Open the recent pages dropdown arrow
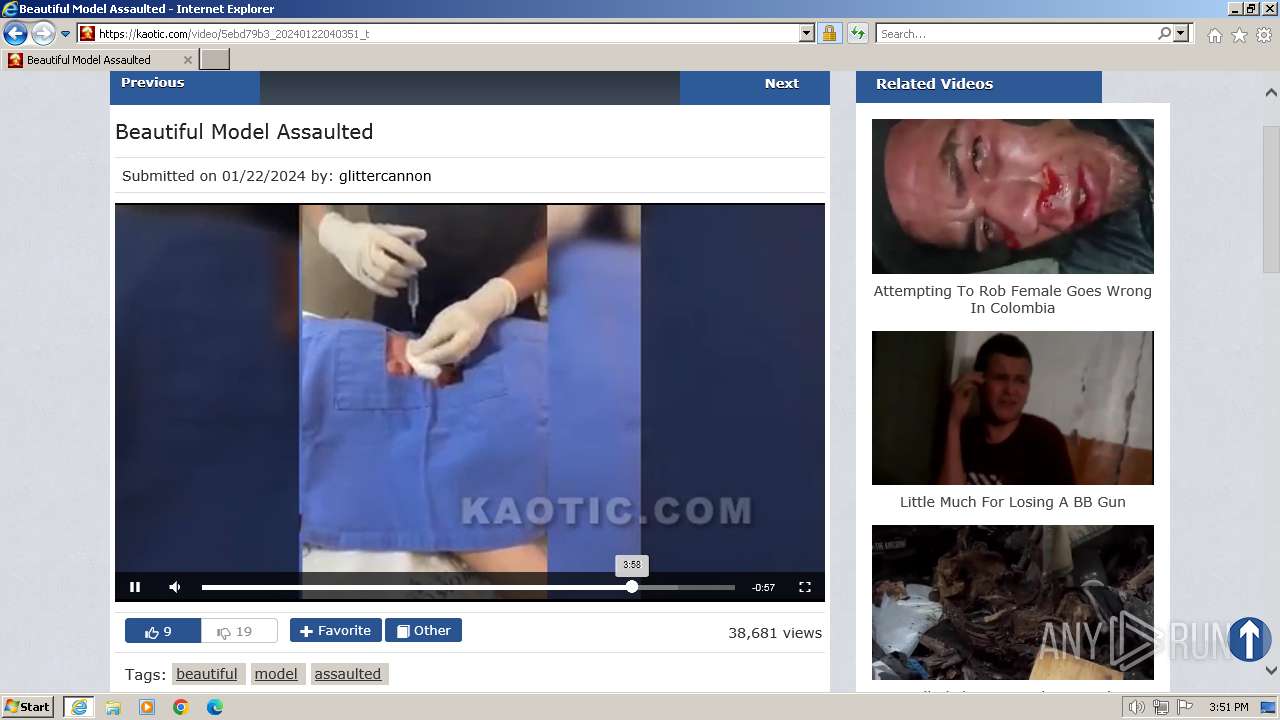This screenshot has width=1280, height=720. 66,34
